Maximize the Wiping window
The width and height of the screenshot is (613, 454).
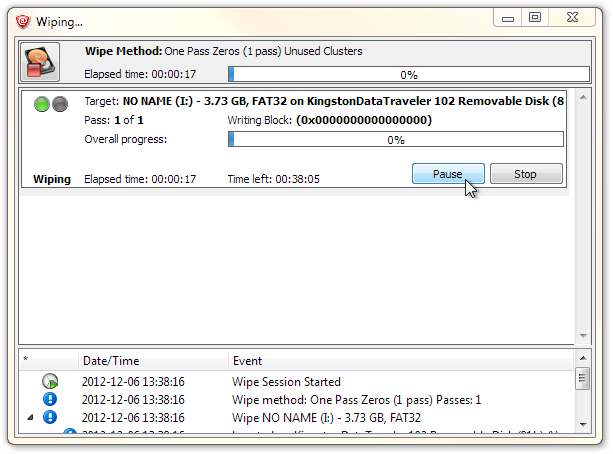pos(535,18)
